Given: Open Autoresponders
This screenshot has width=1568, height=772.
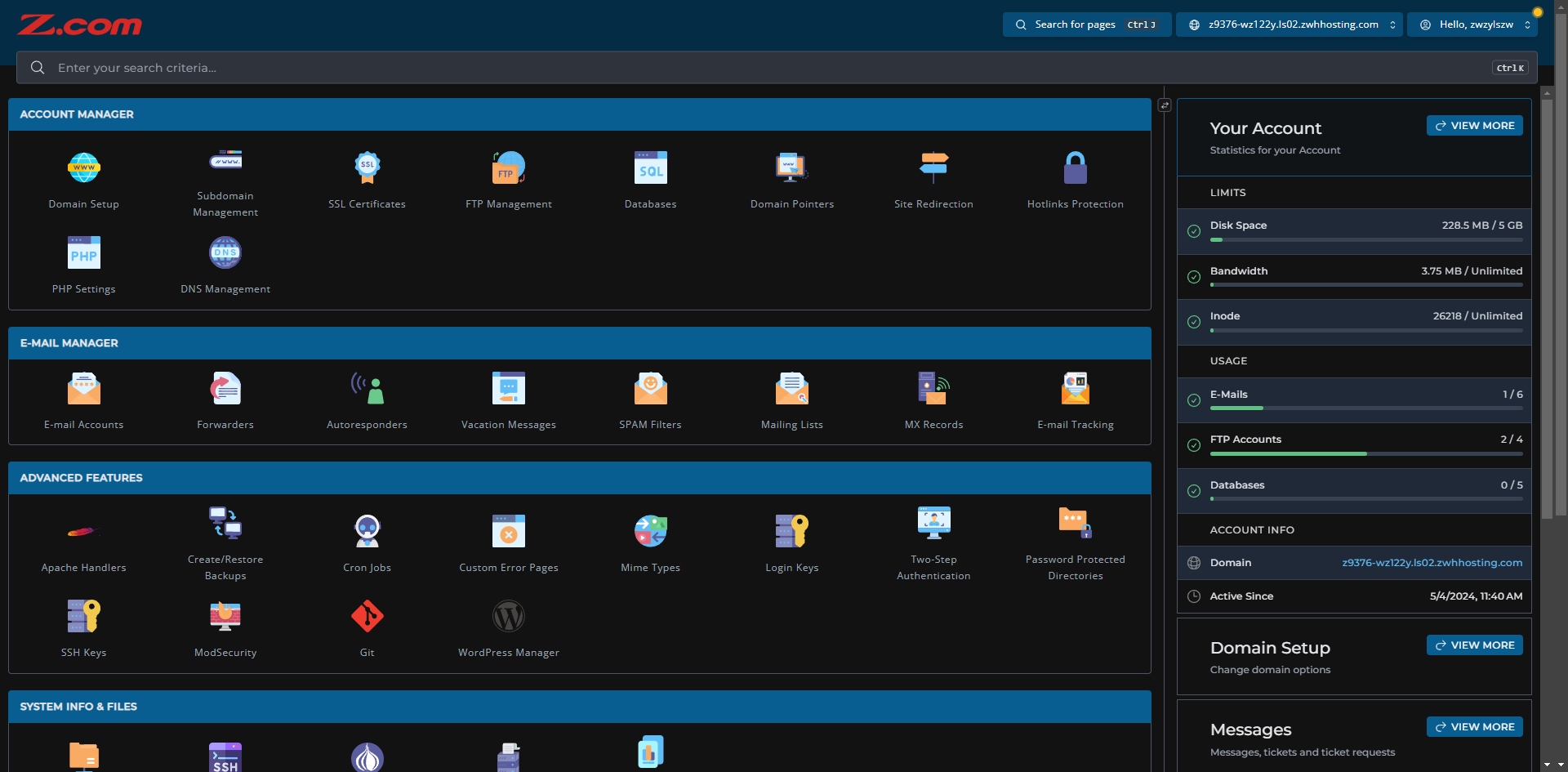Looking at the screenshot, I should tap(367, 400).
